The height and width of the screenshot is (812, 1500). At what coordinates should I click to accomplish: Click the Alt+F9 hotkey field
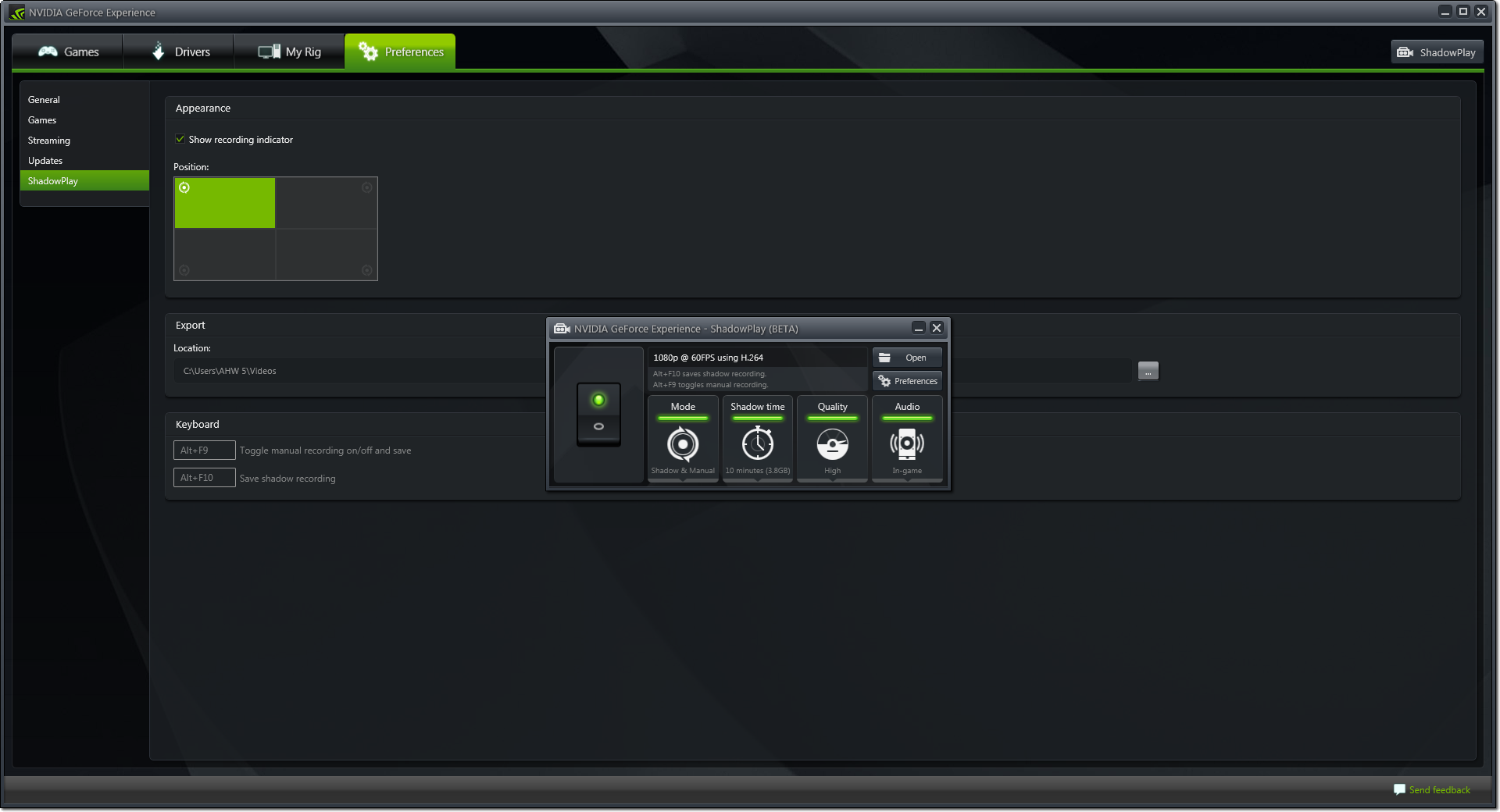[x=204, y=451]
